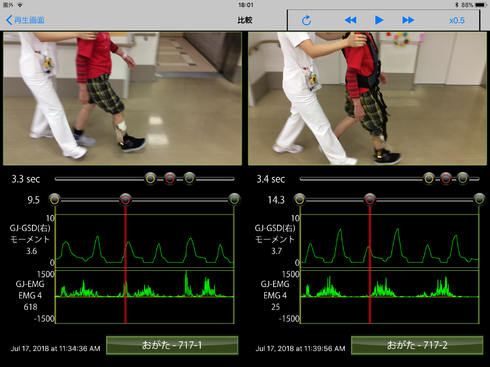
Task: Tap the fast-forward double-arrow button
Action: (x=408, y=20)
